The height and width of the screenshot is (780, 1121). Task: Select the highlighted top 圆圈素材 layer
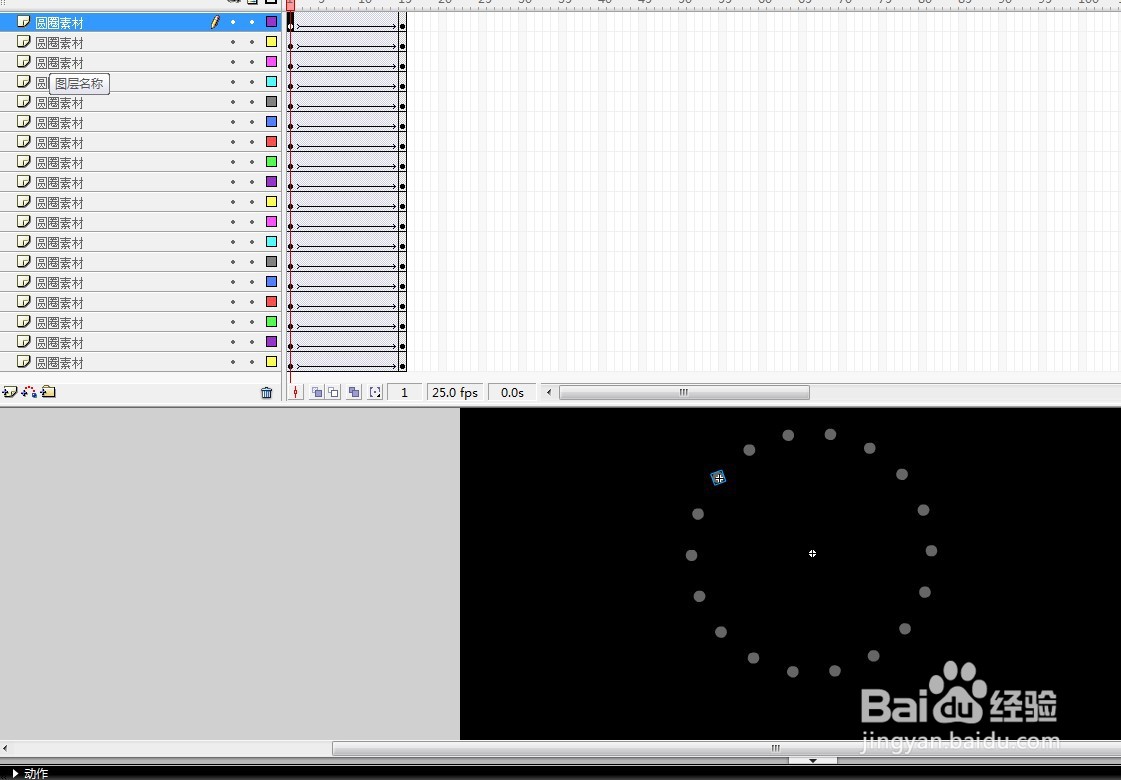(142, 22)
